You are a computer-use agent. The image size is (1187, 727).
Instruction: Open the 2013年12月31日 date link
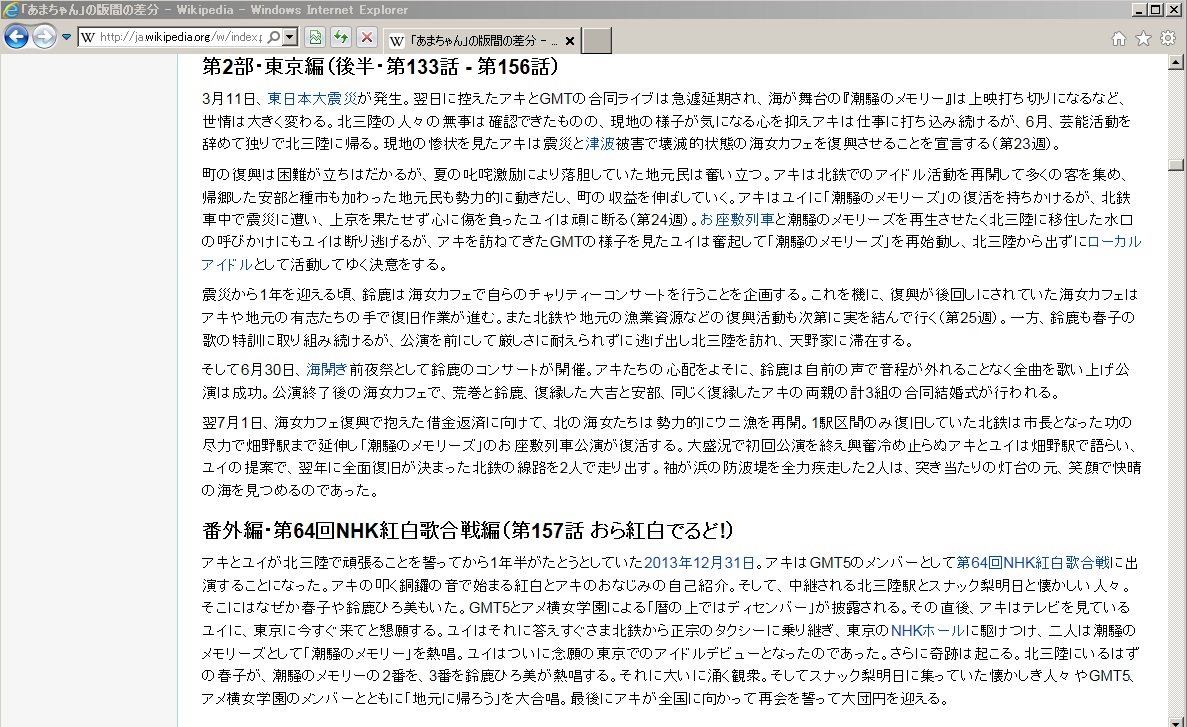point(699,563)
